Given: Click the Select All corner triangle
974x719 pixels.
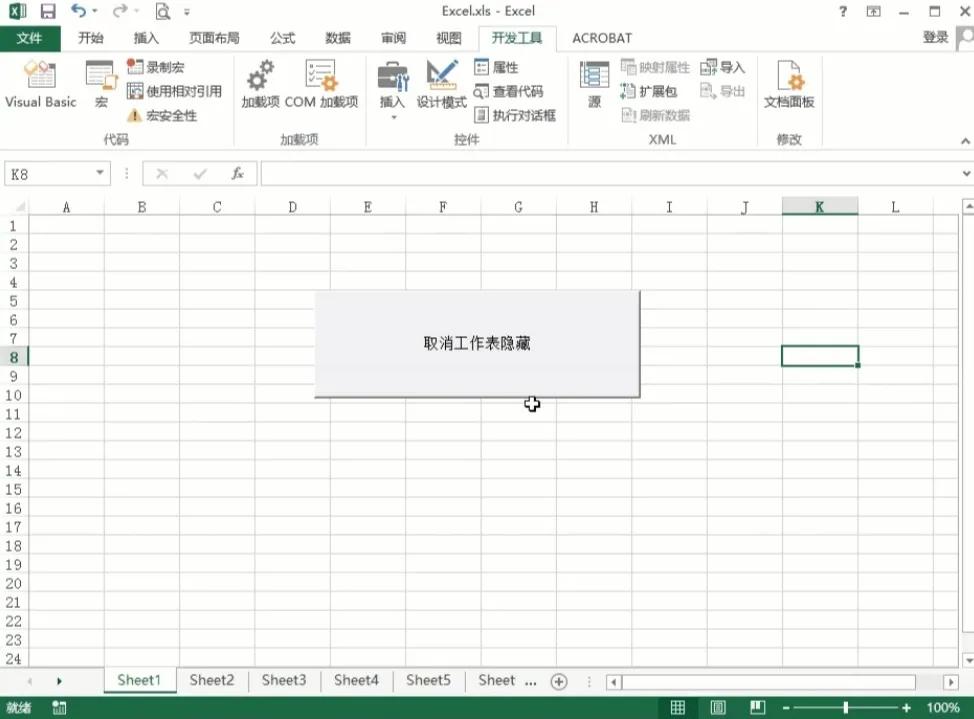Looking at the screenshot, I should (19, 207).
